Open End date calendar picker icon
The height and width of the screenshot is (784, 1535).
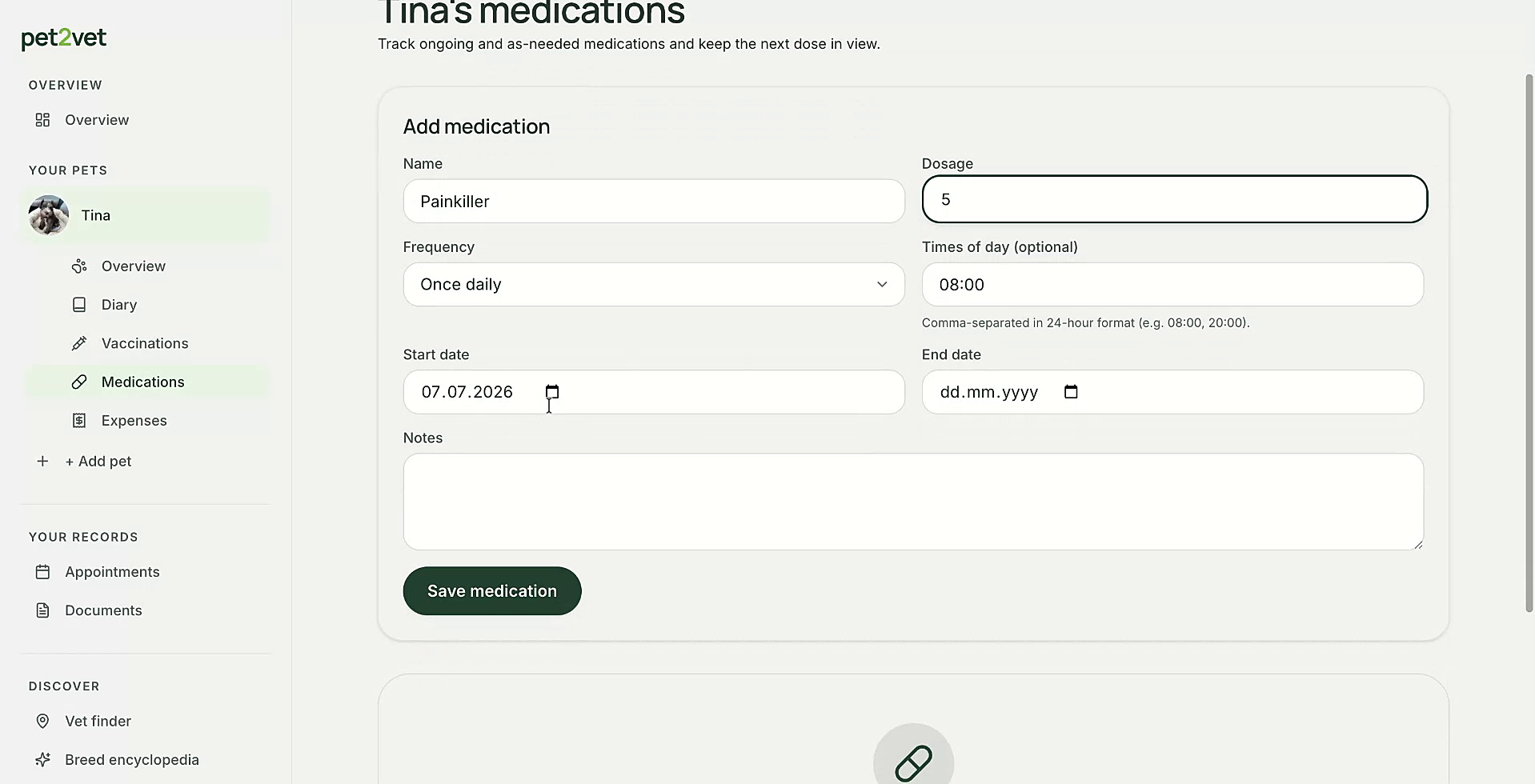pos(1071,392)
